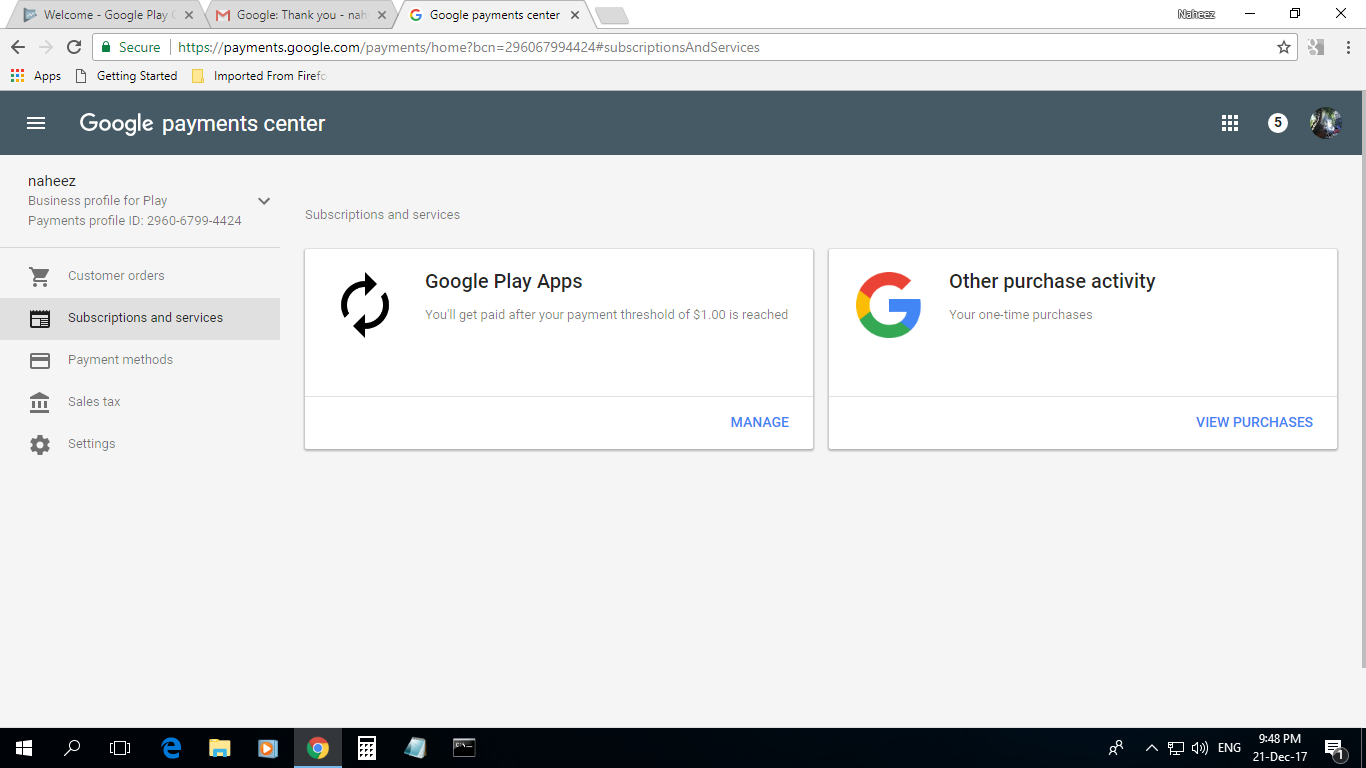Image resolution: width=1366 pixels, height=768 pixels.
Task: Click the Other purchase activity card title
Action: pos(1052,281)
